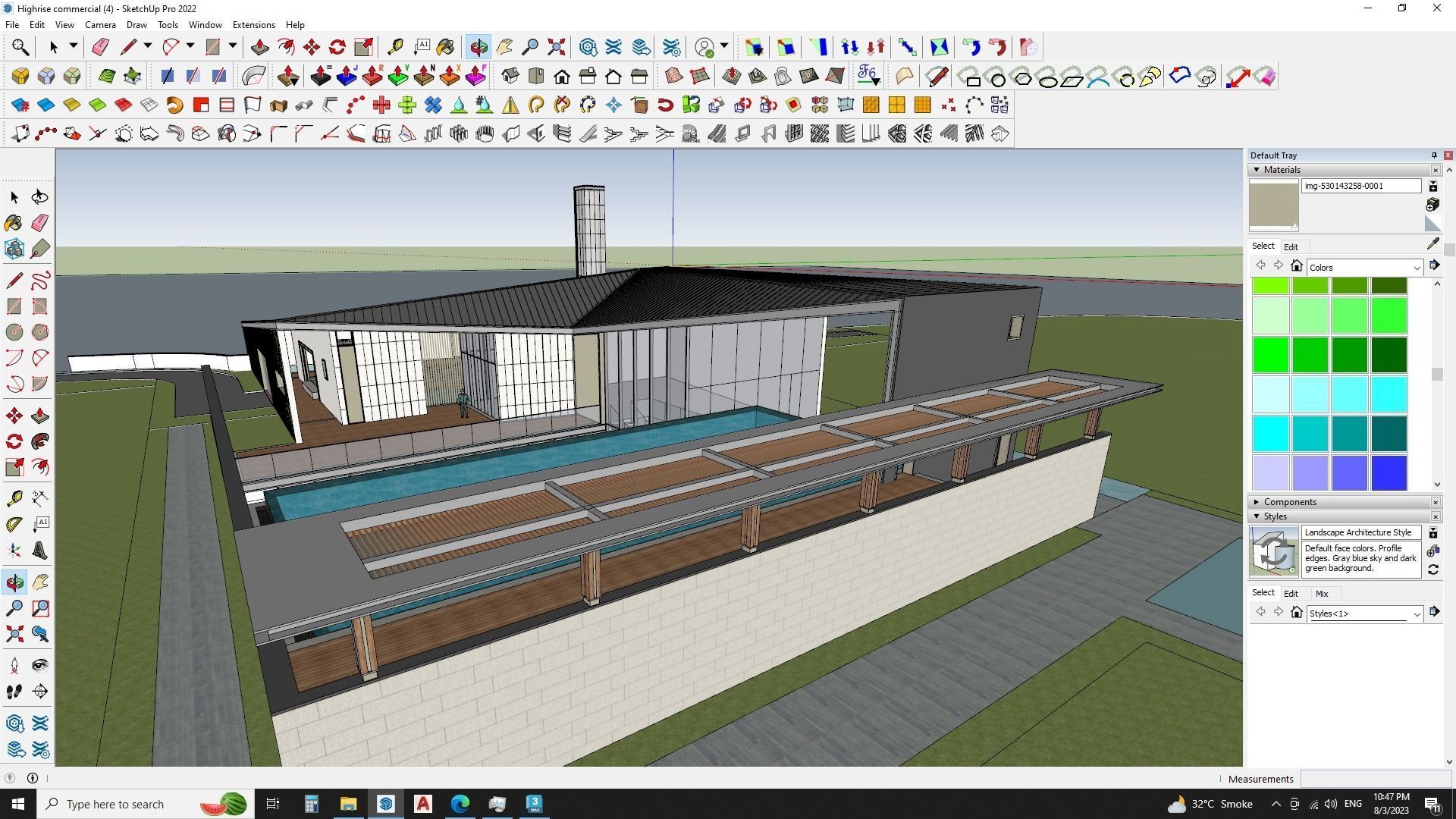
Task: Pick the bright blue color swatch
Action: (x=1389, y=473)
